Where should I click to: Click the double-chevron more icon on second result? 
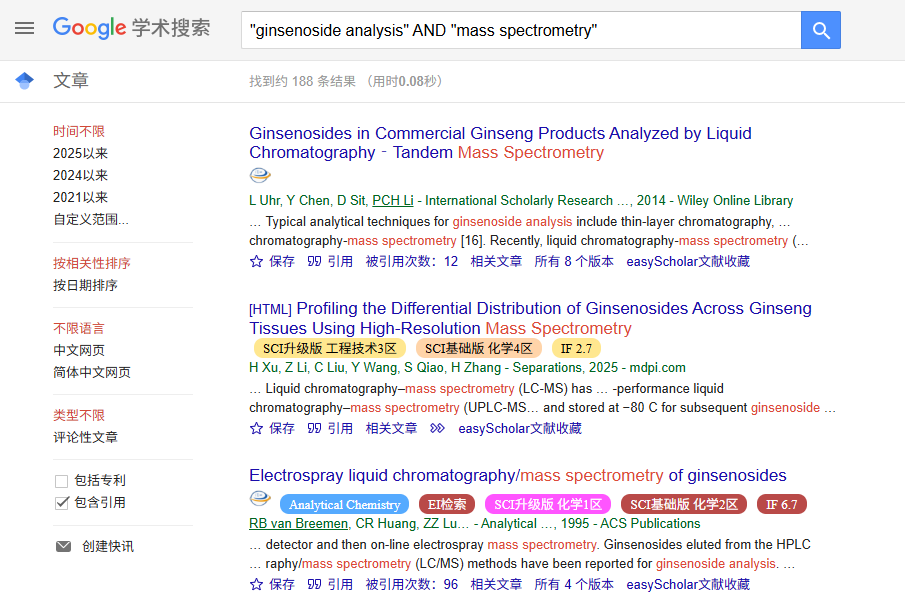pyautogui.click(x=437, y=428)
